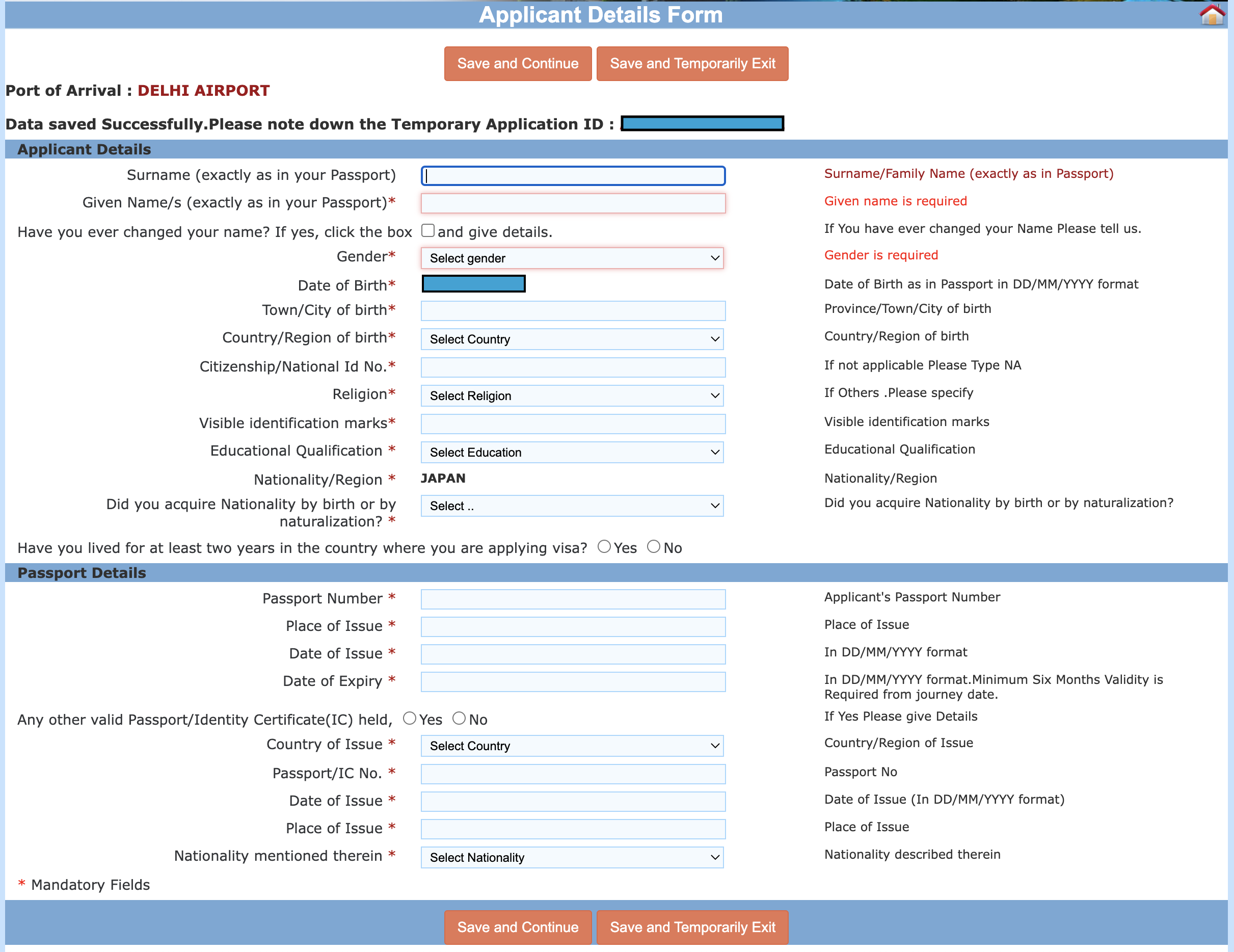
Task: Select No for lived two years question
Action: 653,546
